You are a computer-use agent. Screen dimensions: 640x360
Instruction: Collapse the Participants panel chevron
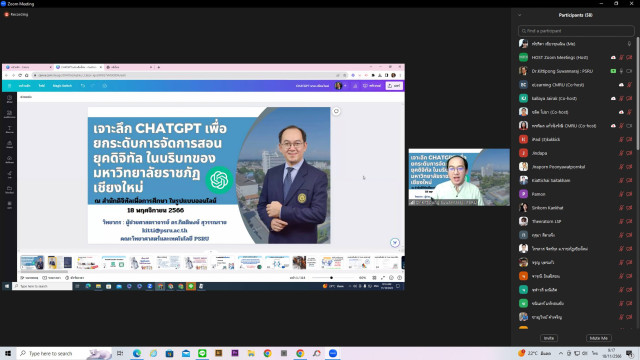click(x=520, y=15)
